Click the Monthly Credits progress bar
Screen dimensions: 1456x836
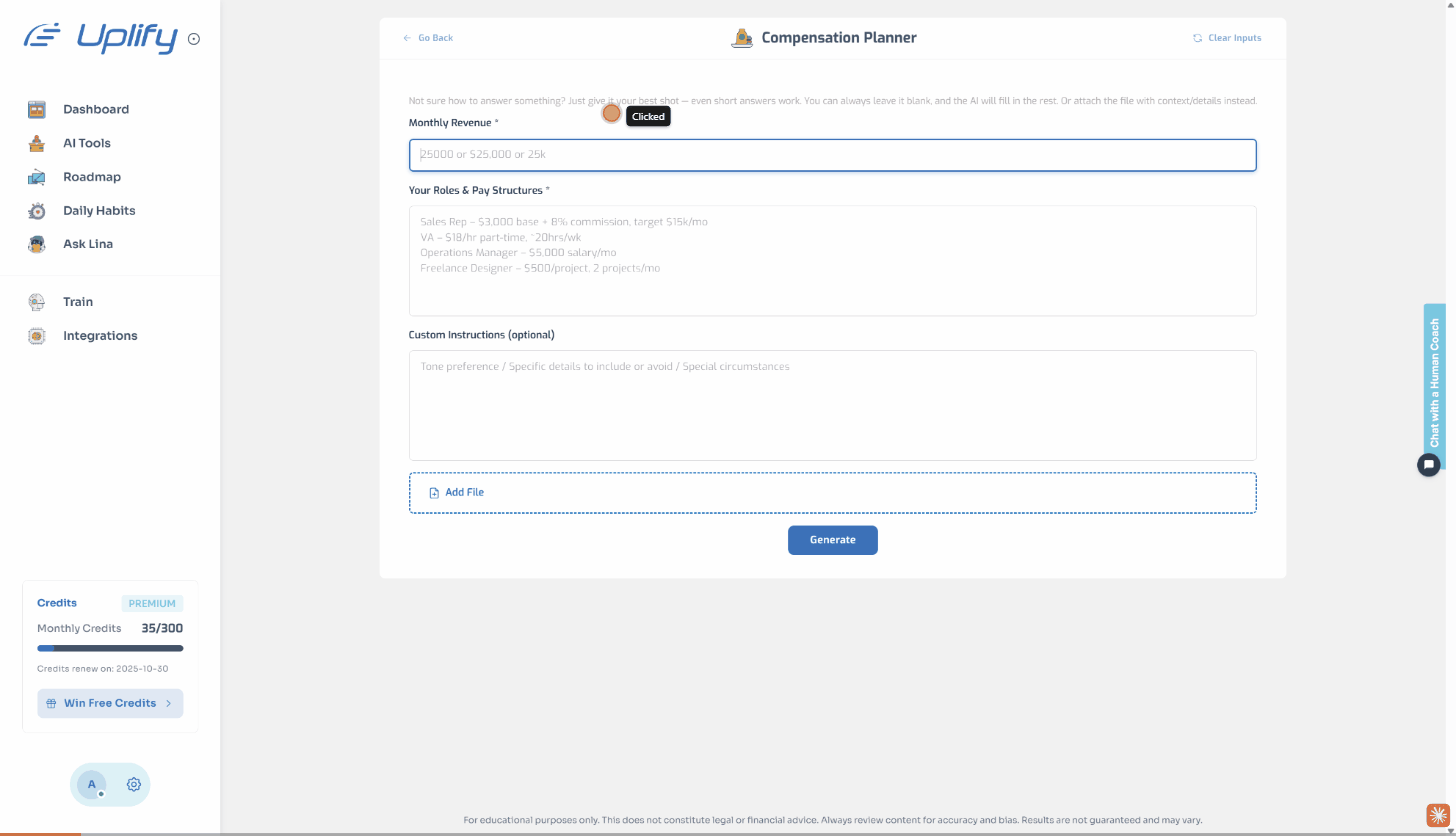[110, 648]
